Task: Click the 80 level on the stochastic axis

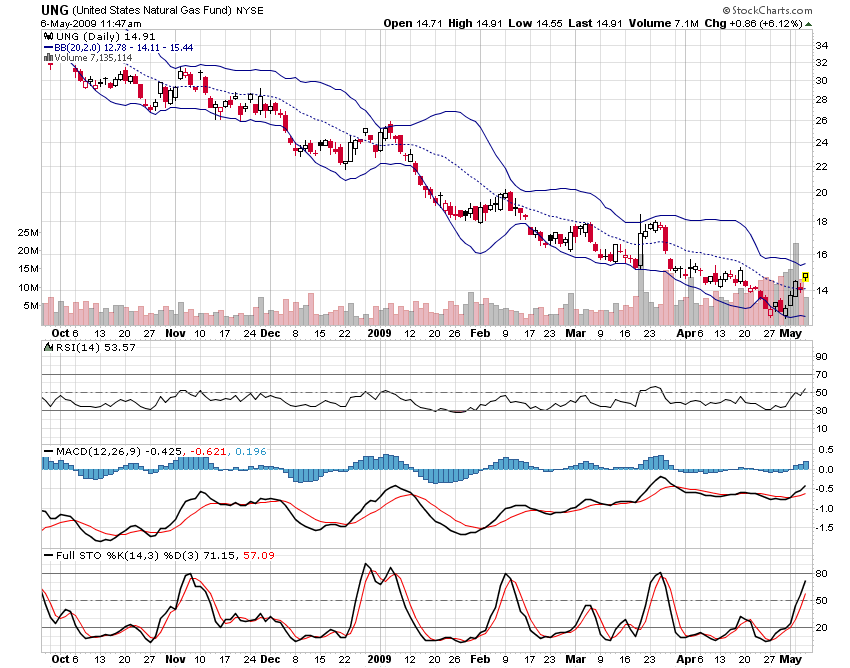Action: (822, 573)
